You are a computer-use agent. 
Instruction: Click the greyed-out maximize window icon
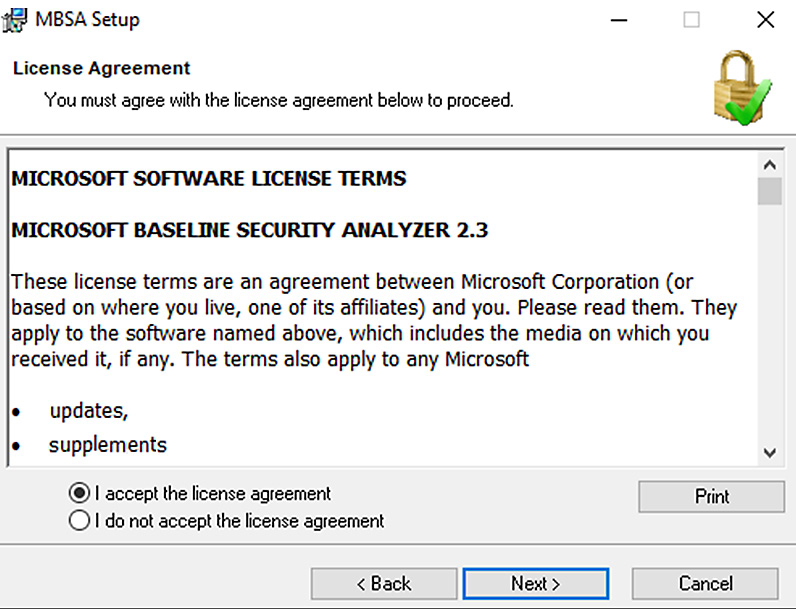(691, 20)
